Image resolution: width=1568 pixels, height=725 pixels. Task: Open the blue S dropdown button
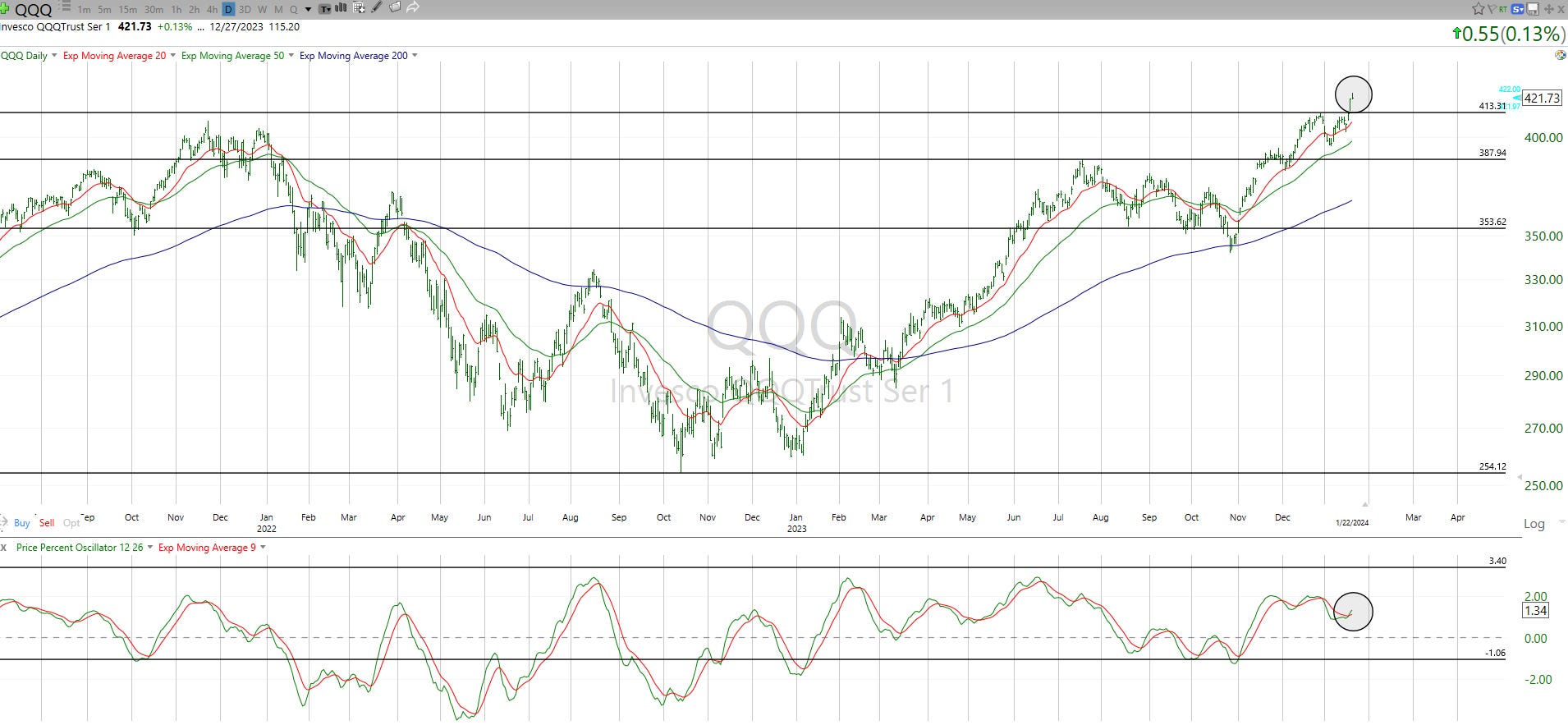point(1517,9)
